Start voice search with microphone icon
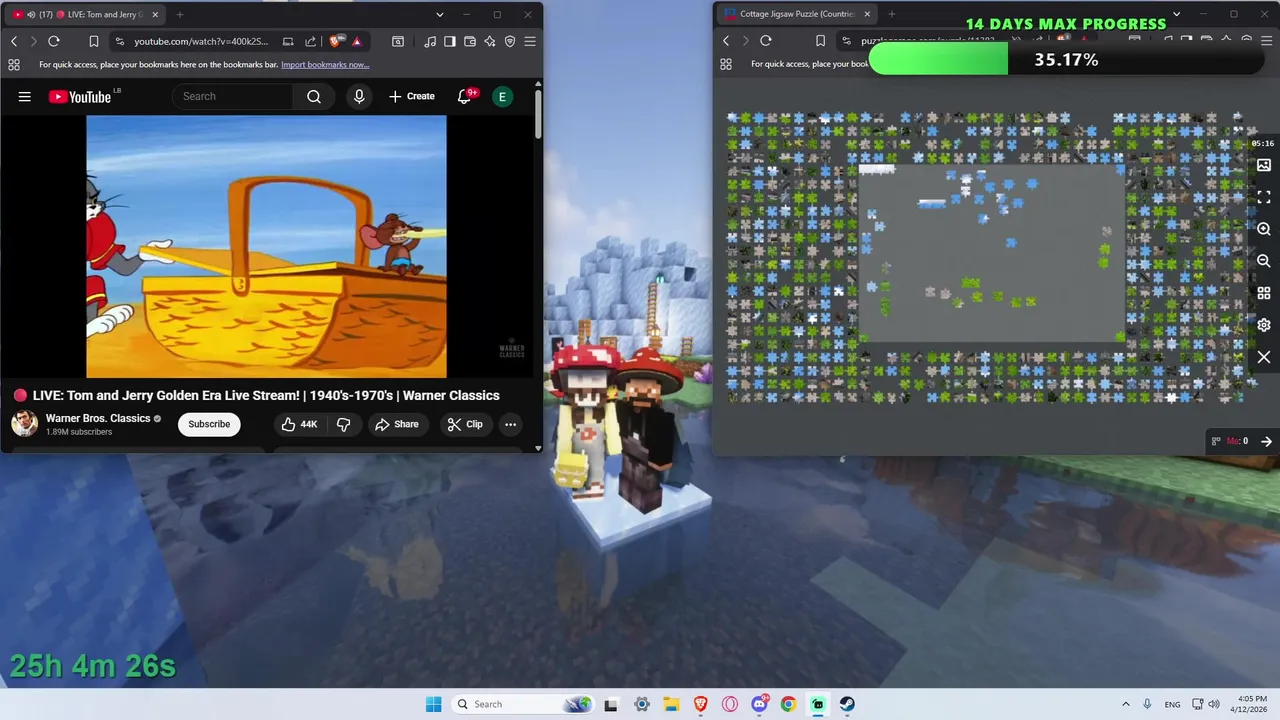Image resolution: width=1280 pixels, height=720 pixels. coord(359,96)
